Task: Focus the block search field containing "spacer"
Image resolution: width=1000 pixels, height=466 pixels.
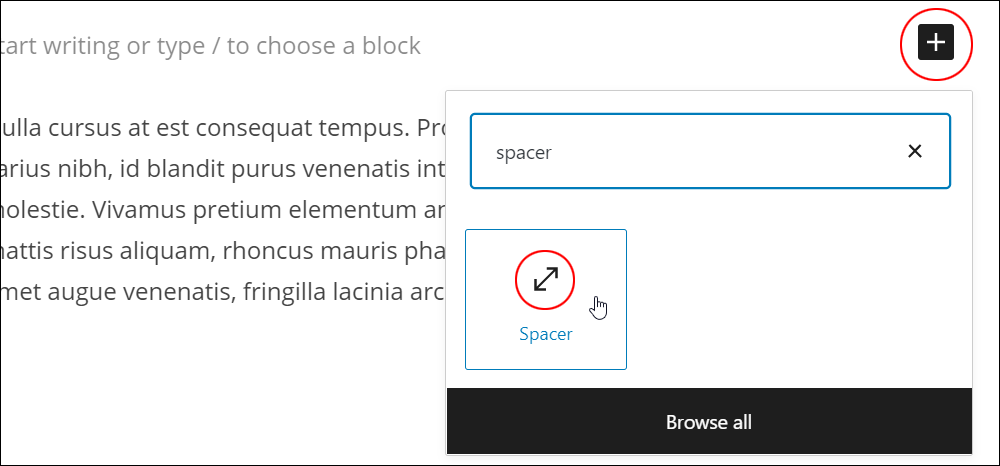Action: tap(710, 151)
